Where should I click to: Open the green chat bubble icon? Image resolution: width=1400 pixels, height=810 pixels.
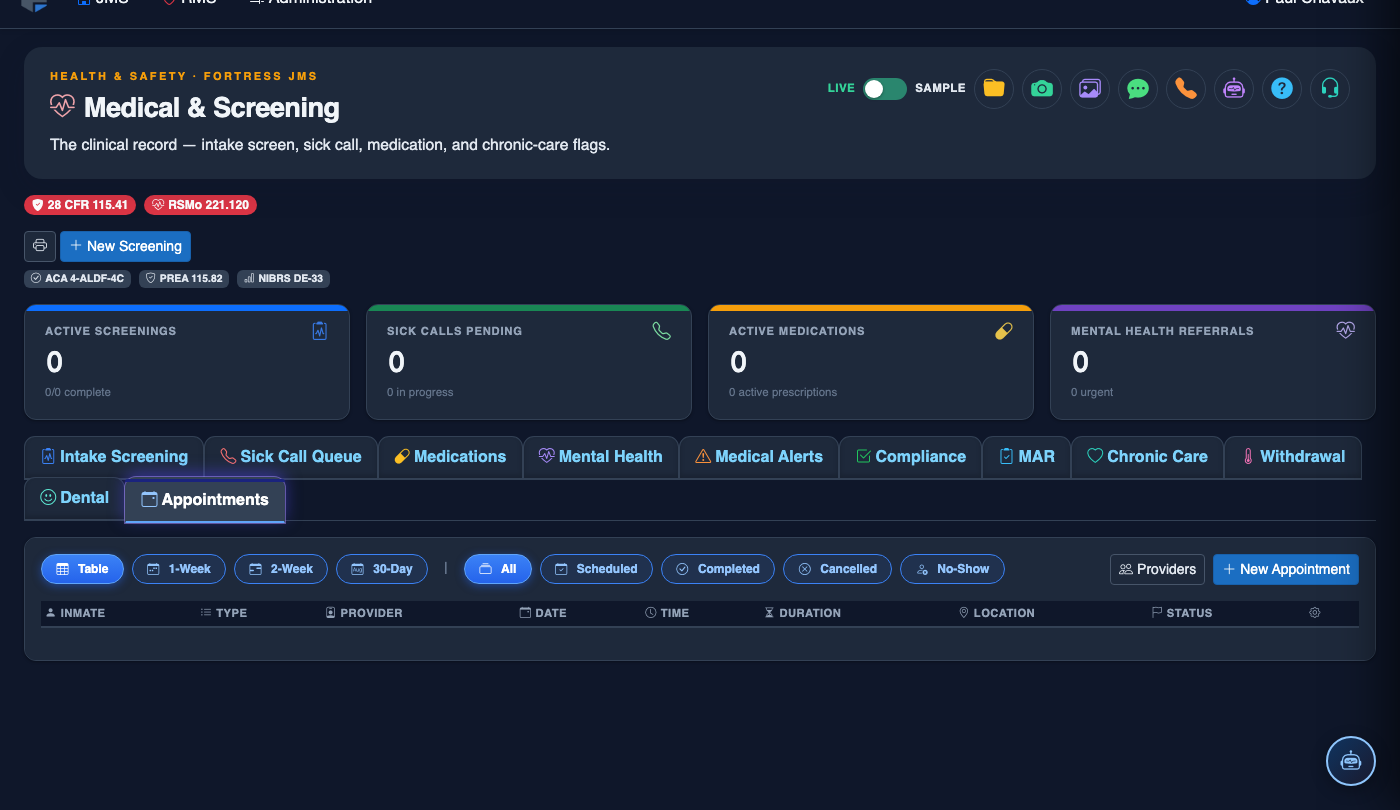[1138, 88]
